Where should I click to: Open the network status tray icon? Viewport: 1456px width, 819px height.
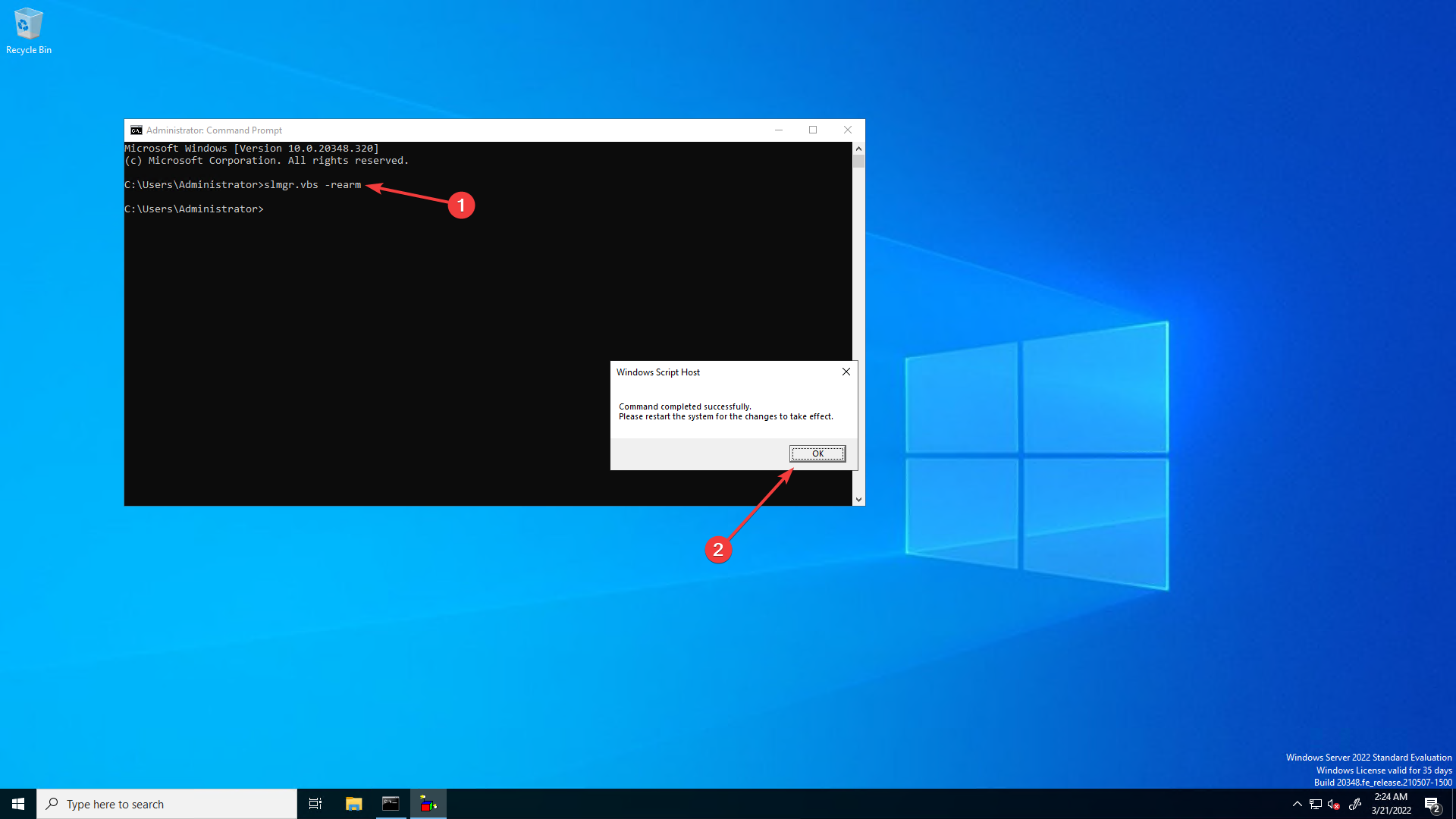click(x=1316, y=804)
